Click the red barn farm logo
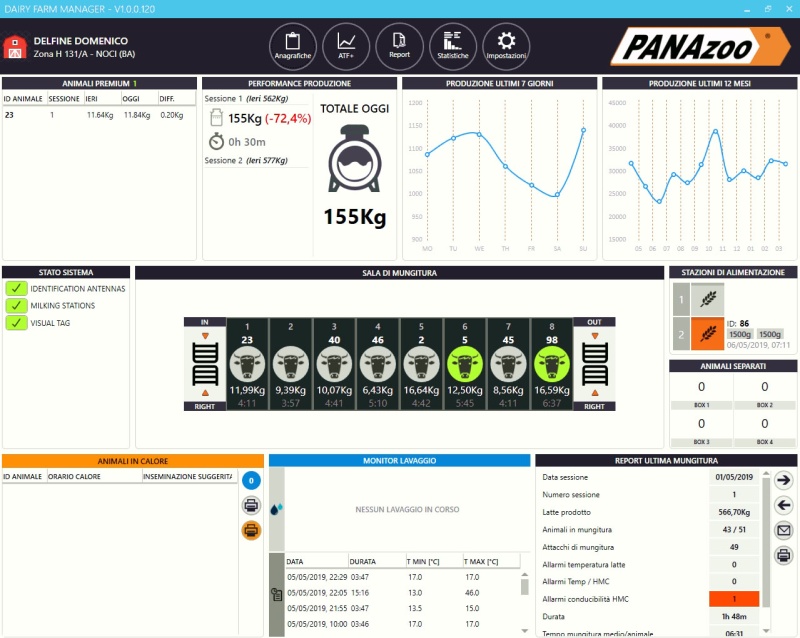The height and width of the screenshot is (638, 800). pos(15,47)
